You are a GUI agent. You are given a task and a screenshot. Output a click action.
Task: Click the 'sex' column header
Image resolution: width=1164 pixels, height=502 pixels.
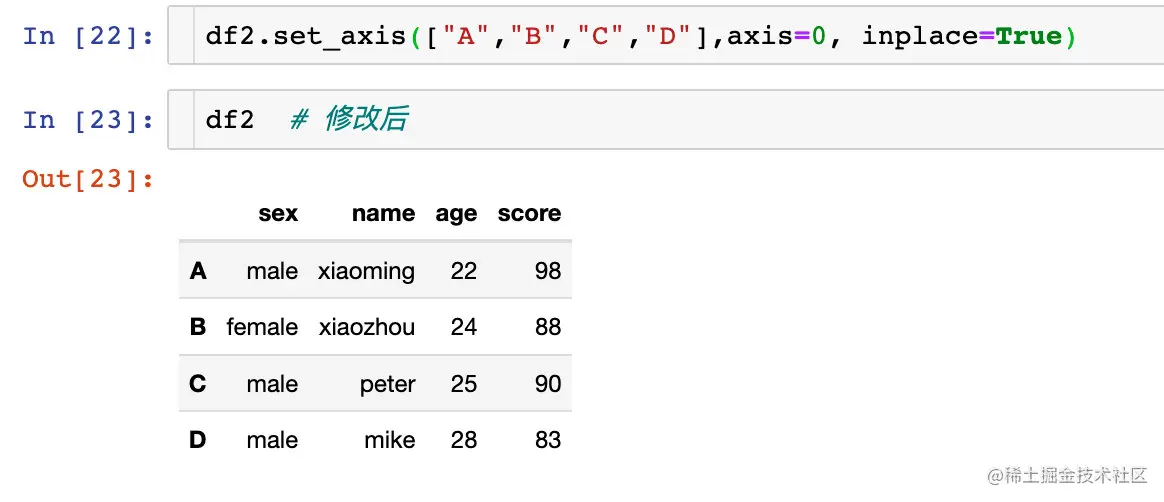coord(278,214)
